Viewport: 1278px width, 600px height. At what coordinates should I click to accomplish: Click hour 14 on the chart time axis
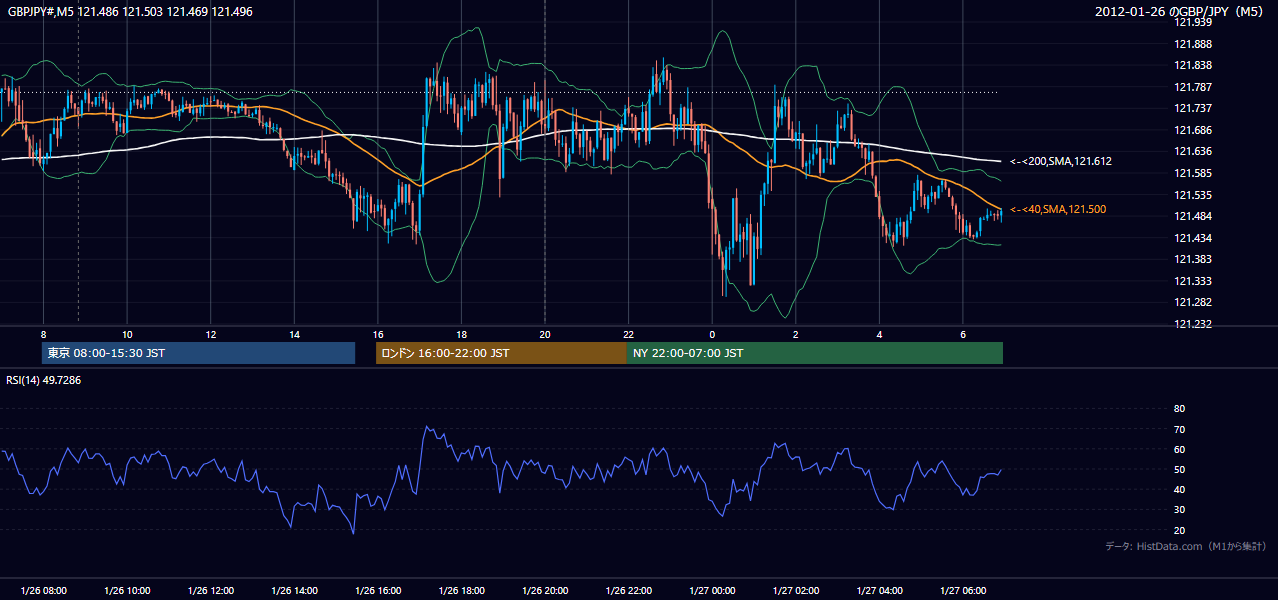pyautogui.click(x=294, y=334)
